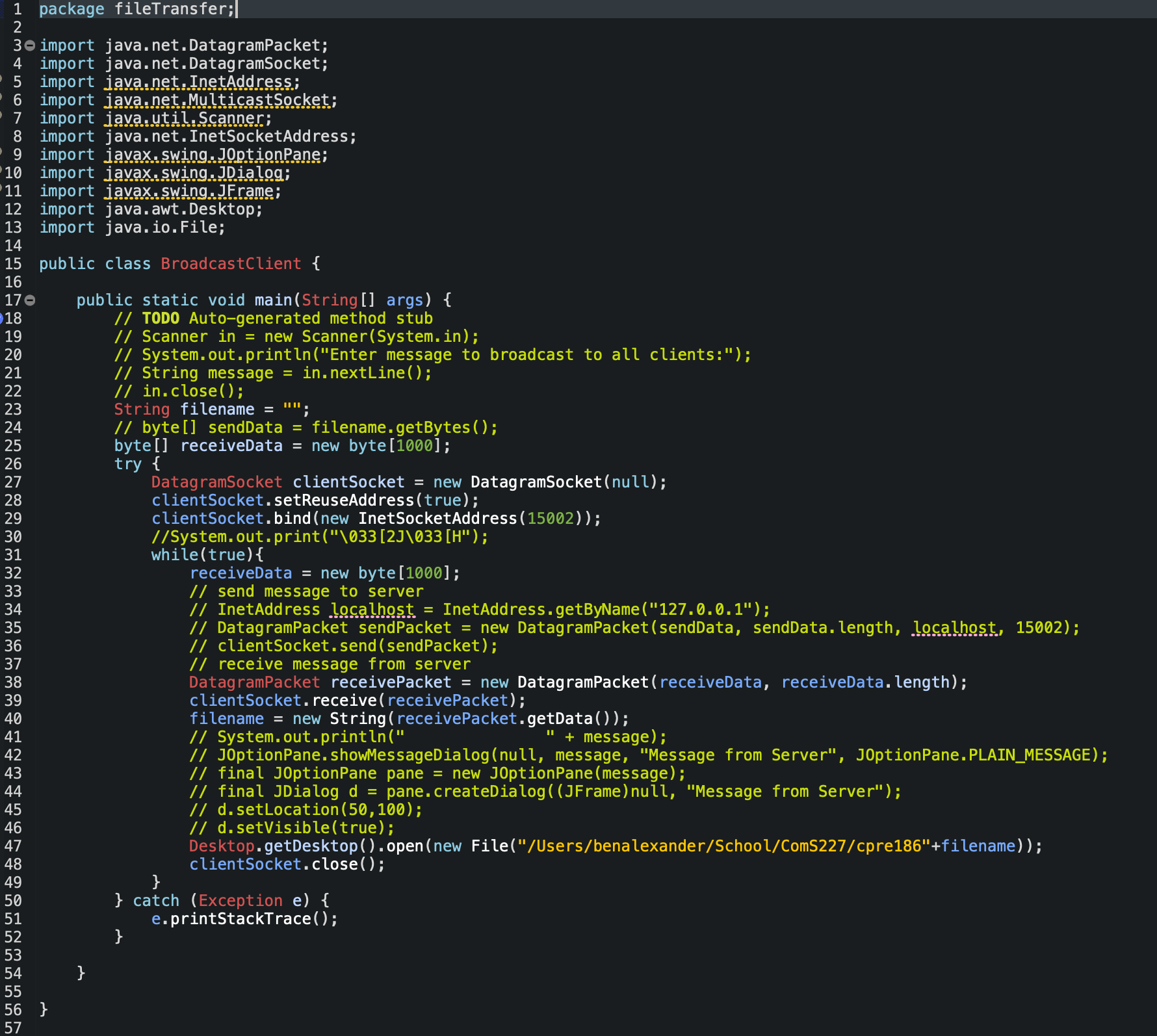The image size is (1157, 1036).
Task: Click 'receive' method call on line 39
Action: 344,701
